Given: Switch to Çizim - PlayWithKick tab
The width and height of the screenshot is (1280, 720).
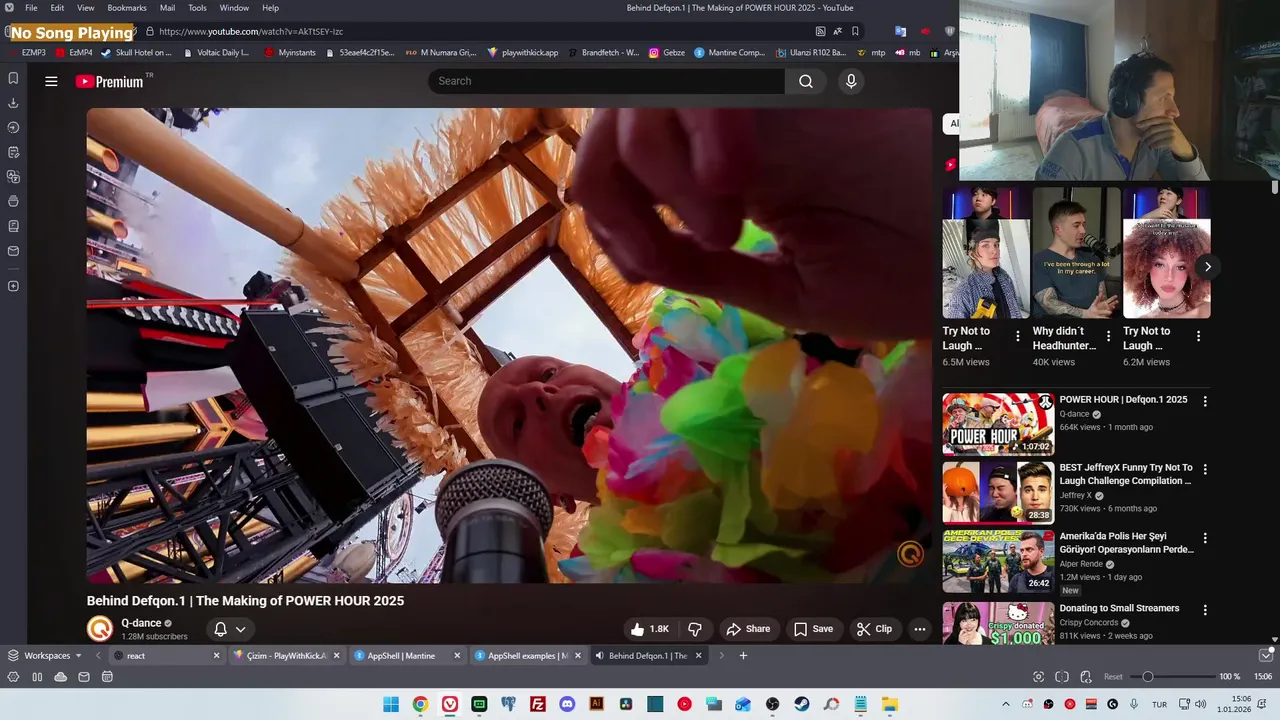Looking at the screenshot, I should point(286,656).
